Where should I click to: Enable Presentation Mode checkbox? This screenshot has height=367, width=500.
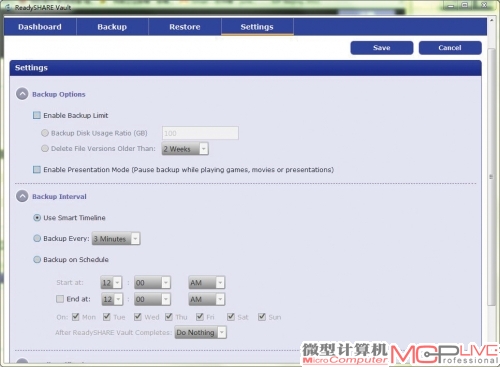click(x=37, y=169)
